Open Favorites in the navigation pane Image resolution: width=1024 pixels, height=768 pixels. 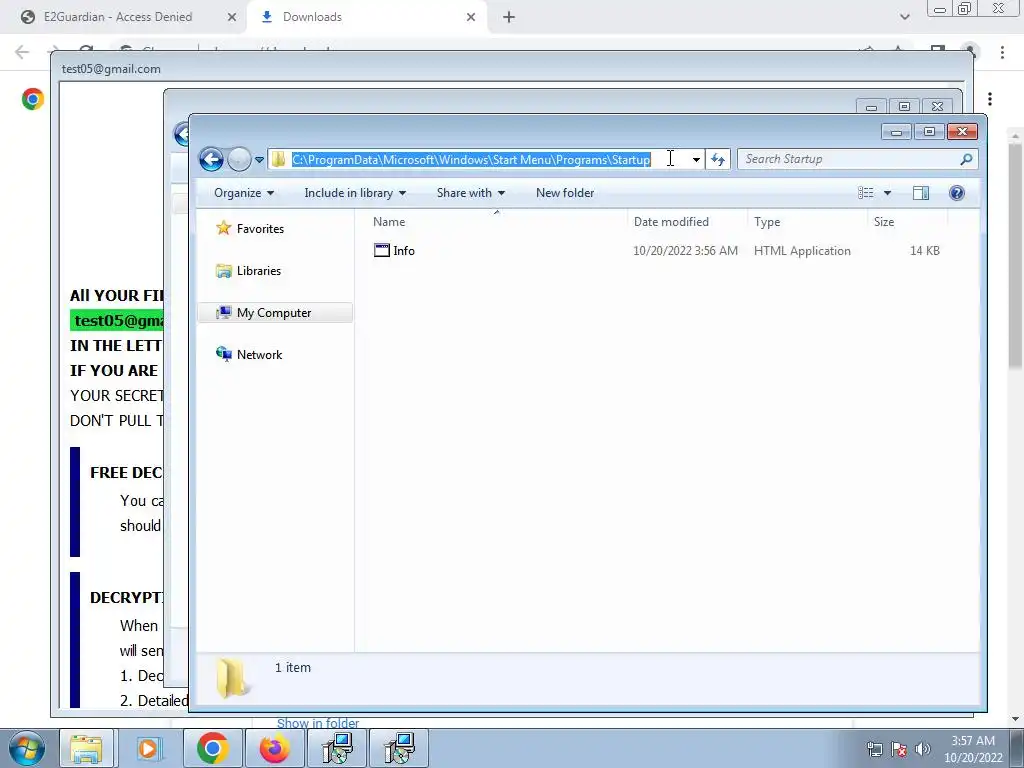coord(260,229)
